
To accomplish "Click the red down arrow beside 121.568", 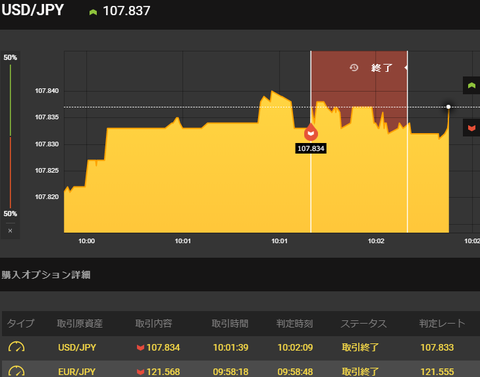I will click(x=140, y=372).
